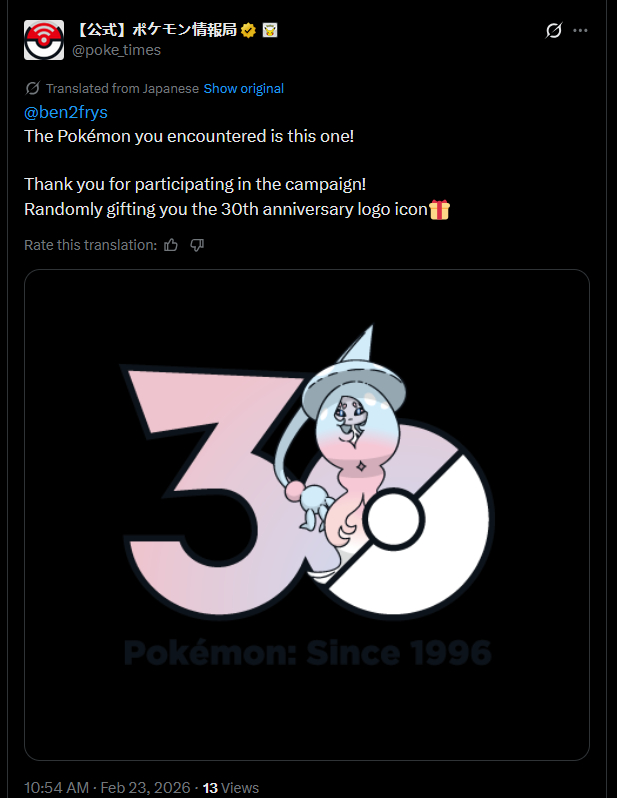Rate the translation with thumbs up

pyautogui.click(x=171, y=245)
